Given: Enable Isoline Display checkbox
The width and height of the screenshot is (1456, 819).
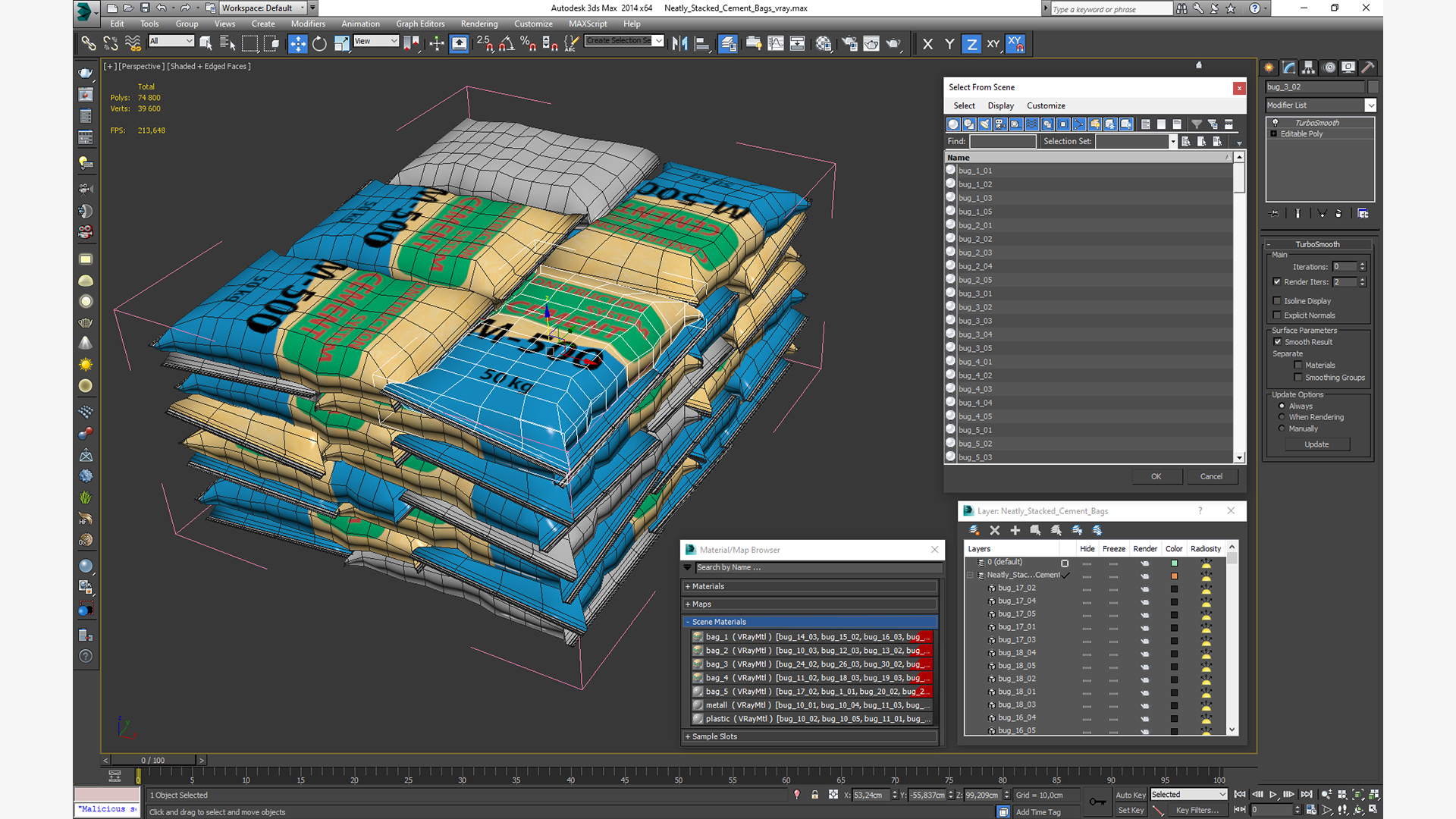Looking at the screenshot, I should click(1277, 301).
